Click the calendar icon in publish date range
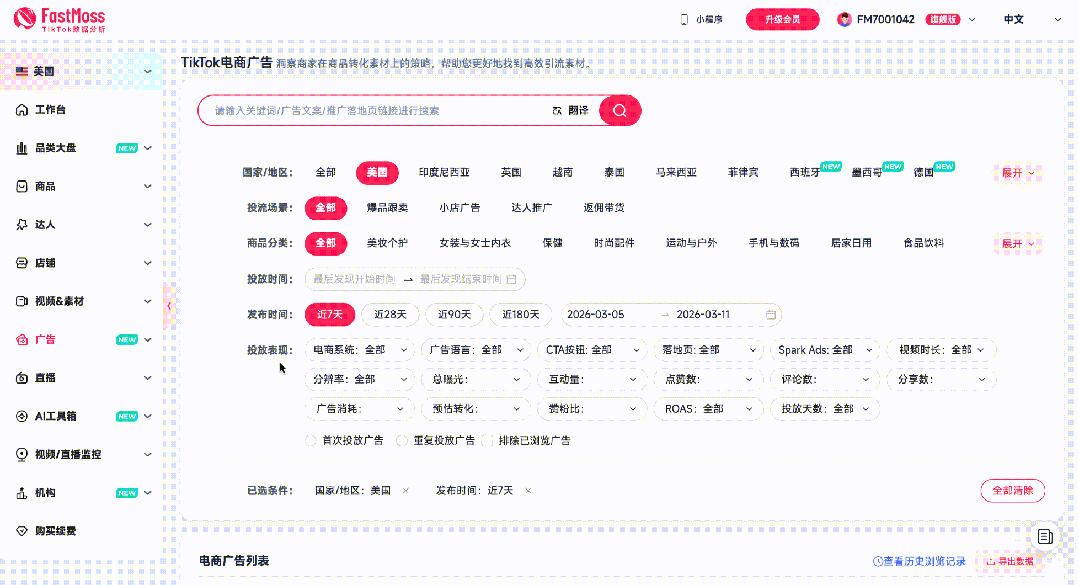 click(x=770, y=314)
